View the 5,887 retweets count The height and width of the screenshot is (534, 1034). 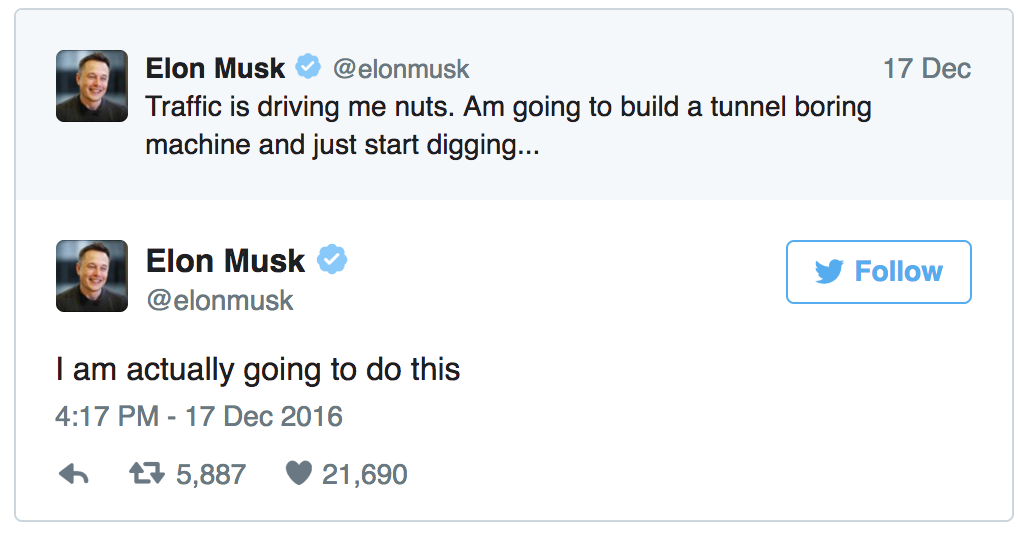tap(211, 474)
